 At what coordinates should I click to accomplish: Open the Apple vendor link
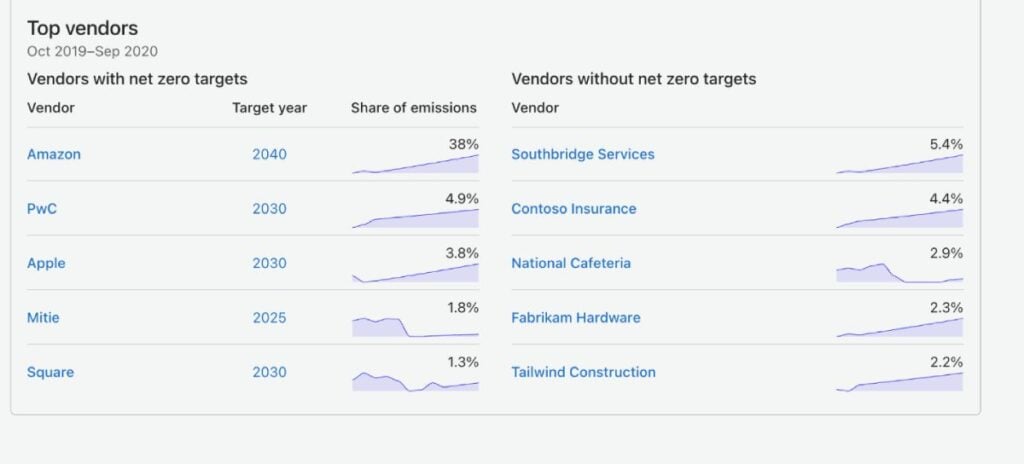point(46,263)
